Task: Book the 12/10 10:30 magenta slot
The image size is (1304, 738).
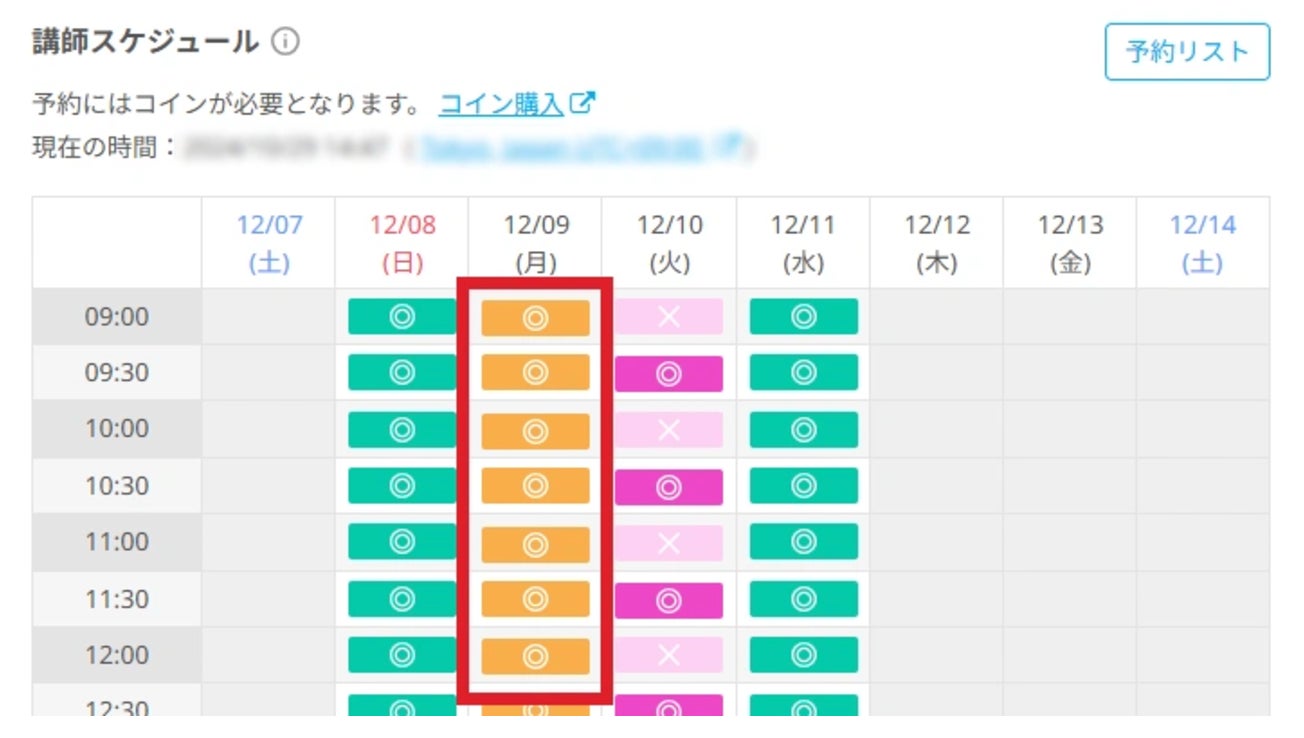Action: 669,487
